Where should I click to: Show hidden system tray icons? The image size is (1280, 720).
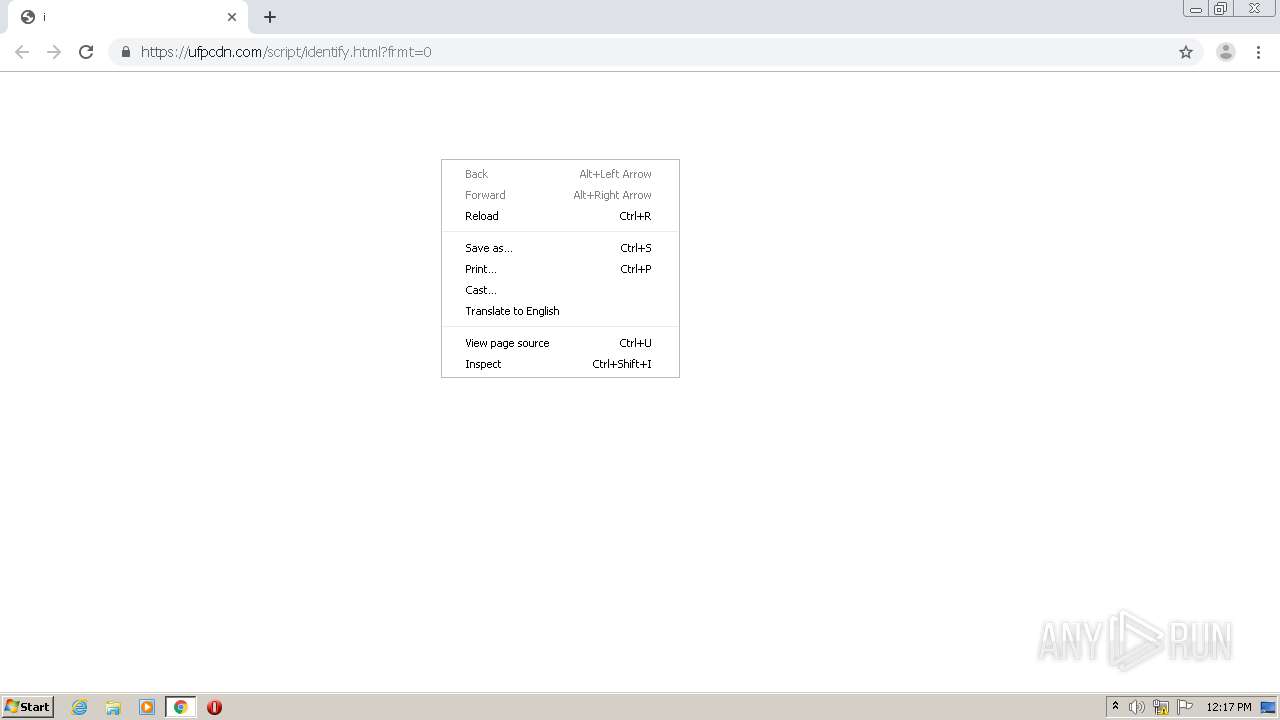tap(1115, 707)
